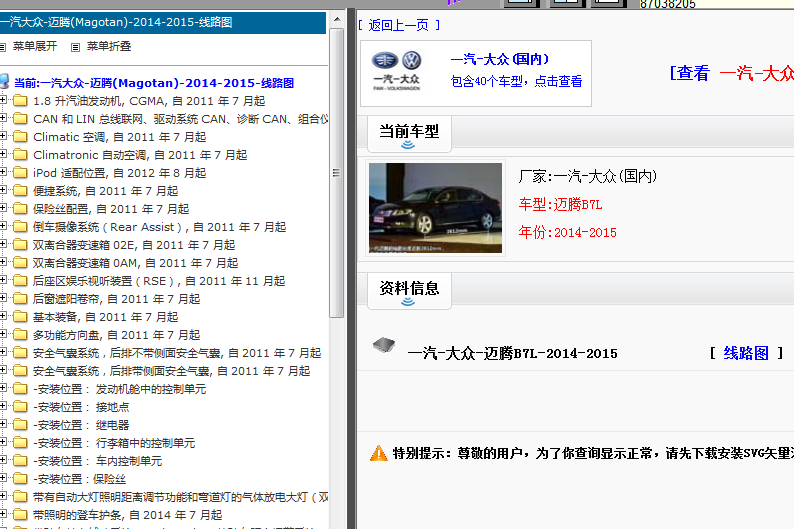This screenshot has height=529, width=794.
Task: Open the 线路图 link
Action: tap(746, 353)
